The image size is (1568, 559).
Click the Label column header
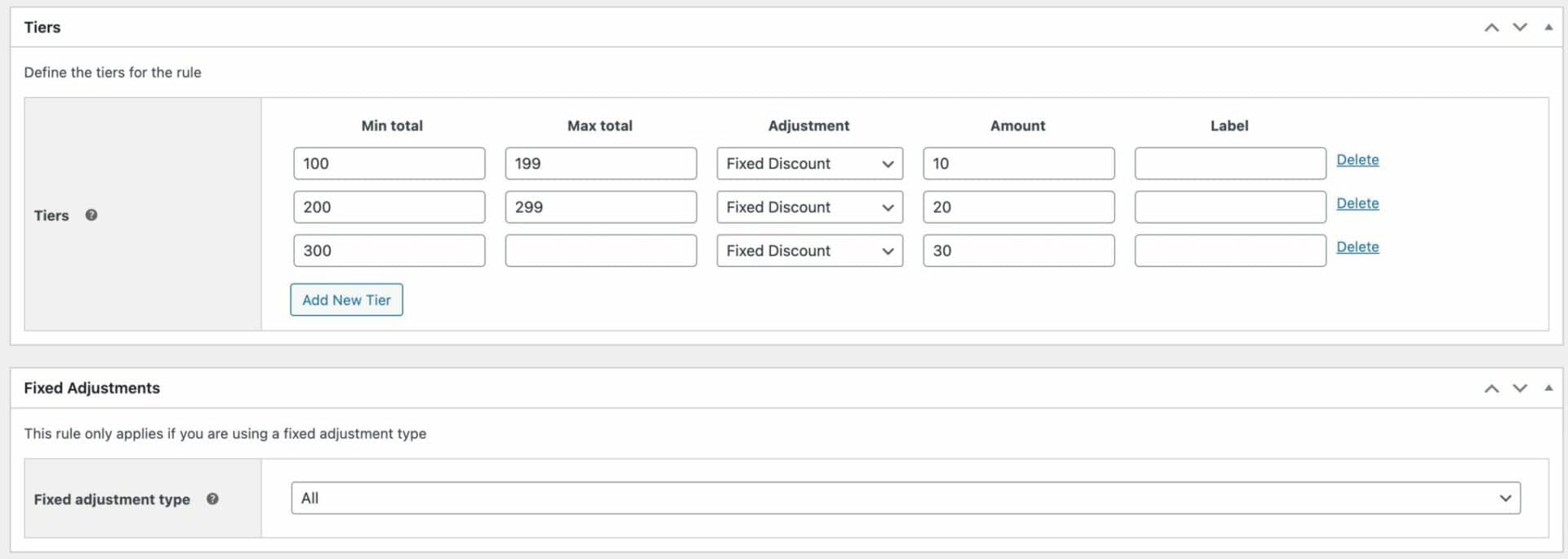(1229, 126)
